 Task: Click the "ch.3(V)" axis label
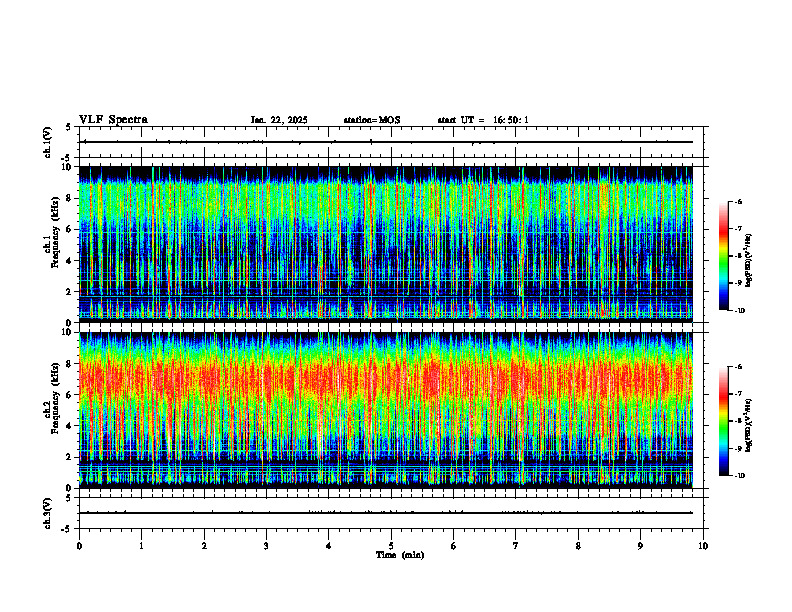click(47, 514)
